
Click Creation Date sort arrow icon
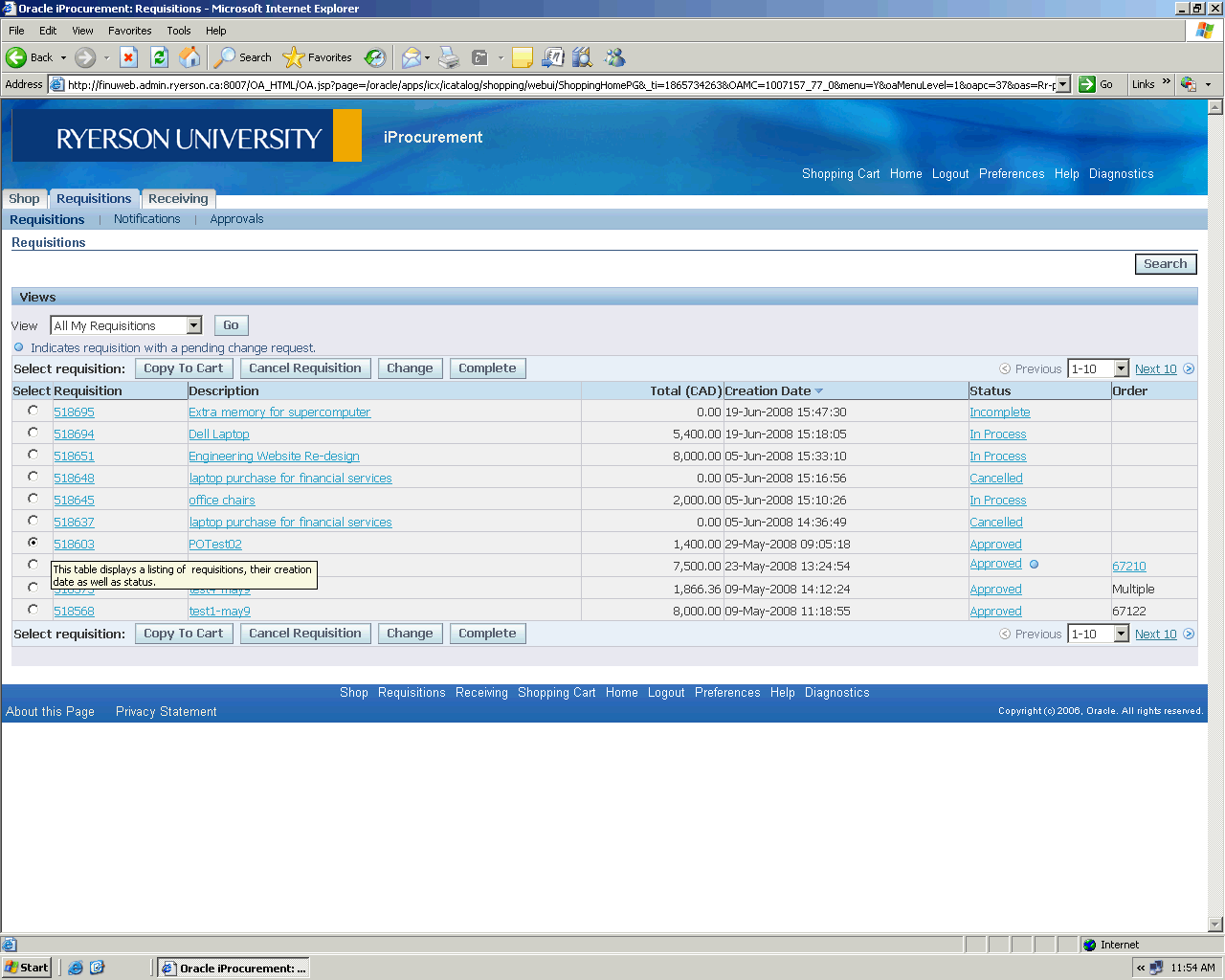819,391
